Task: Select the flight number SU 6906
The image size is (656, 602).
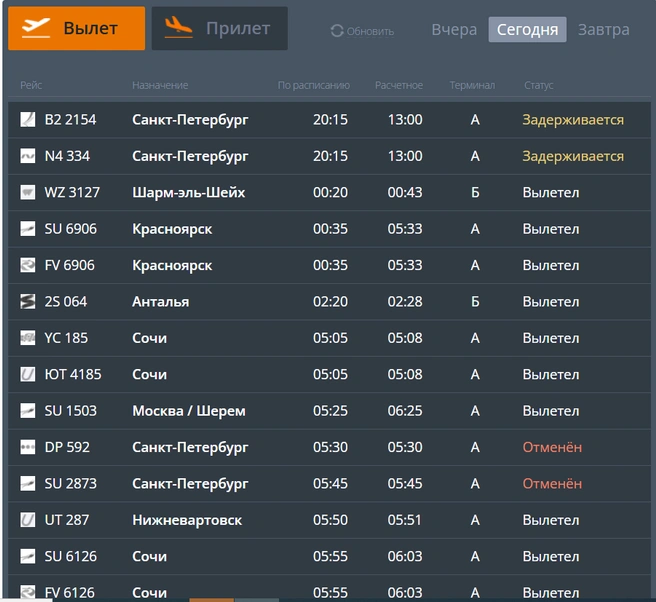Action: [x=71, y=229]
